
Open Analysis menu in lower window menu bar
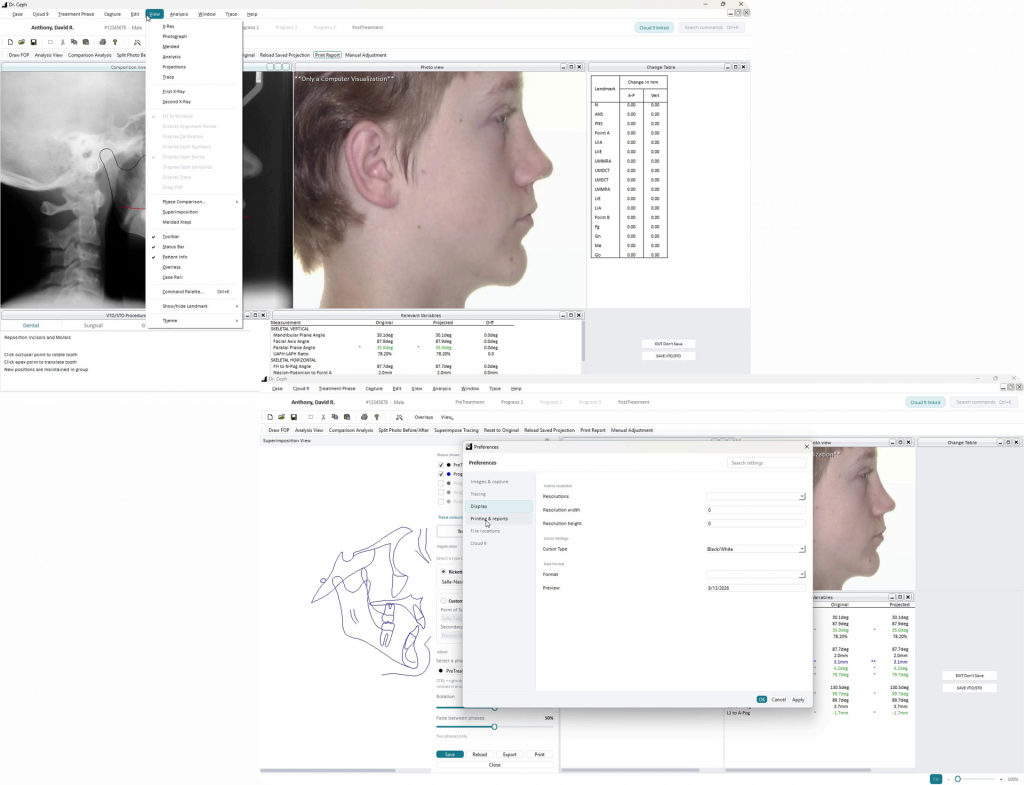(441, 389)
